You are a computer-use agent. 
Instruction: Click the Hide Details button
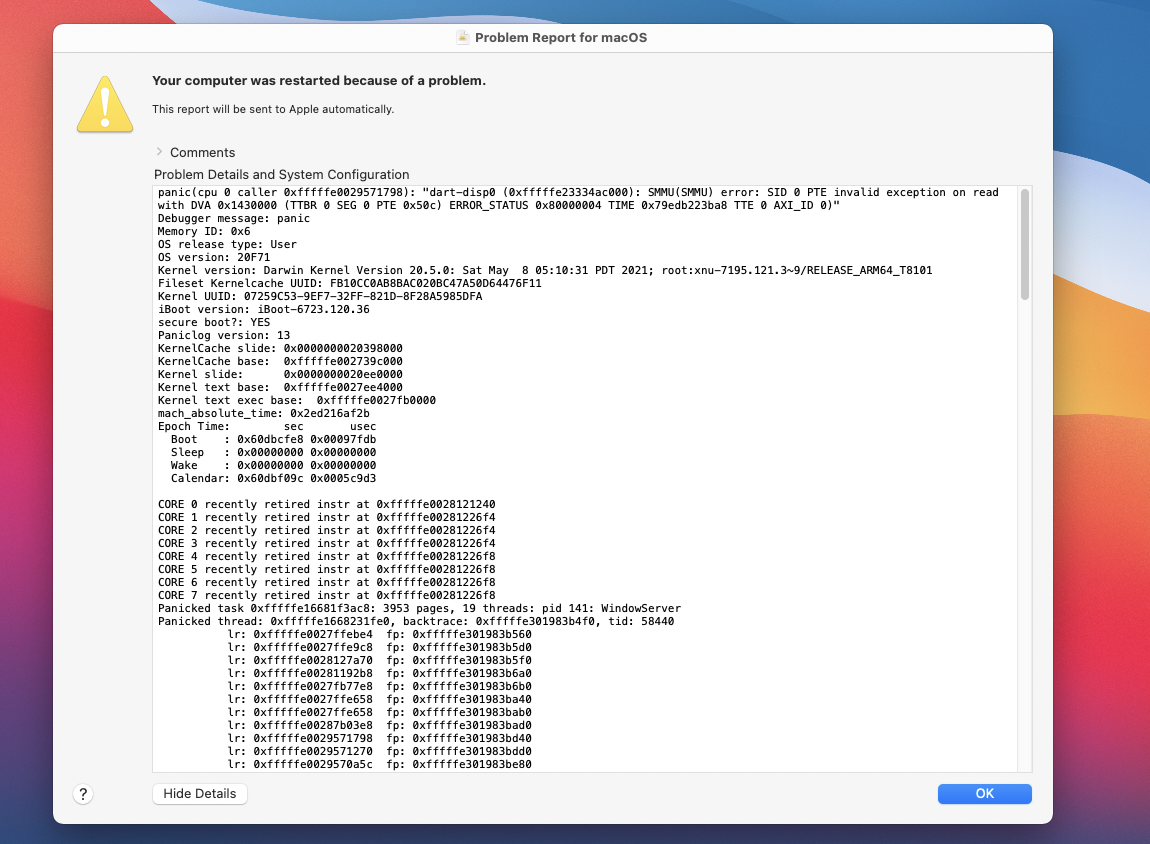pos(199,793)
